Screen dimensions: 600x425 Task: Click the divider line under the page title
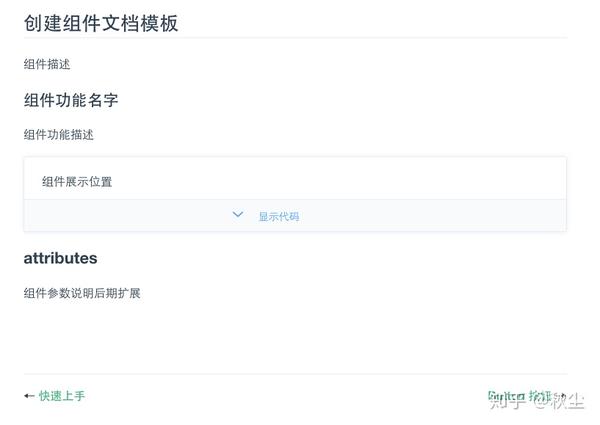[x=295, y=38]
